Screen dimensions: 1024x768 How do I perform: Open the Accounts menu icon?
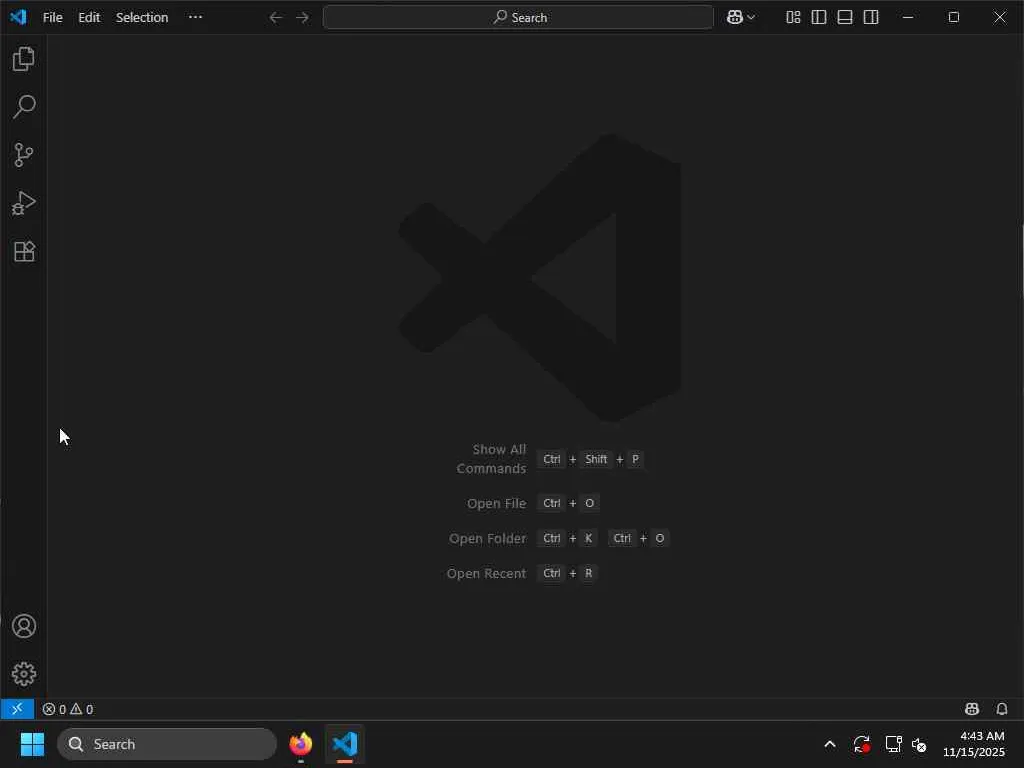[24, 626]
